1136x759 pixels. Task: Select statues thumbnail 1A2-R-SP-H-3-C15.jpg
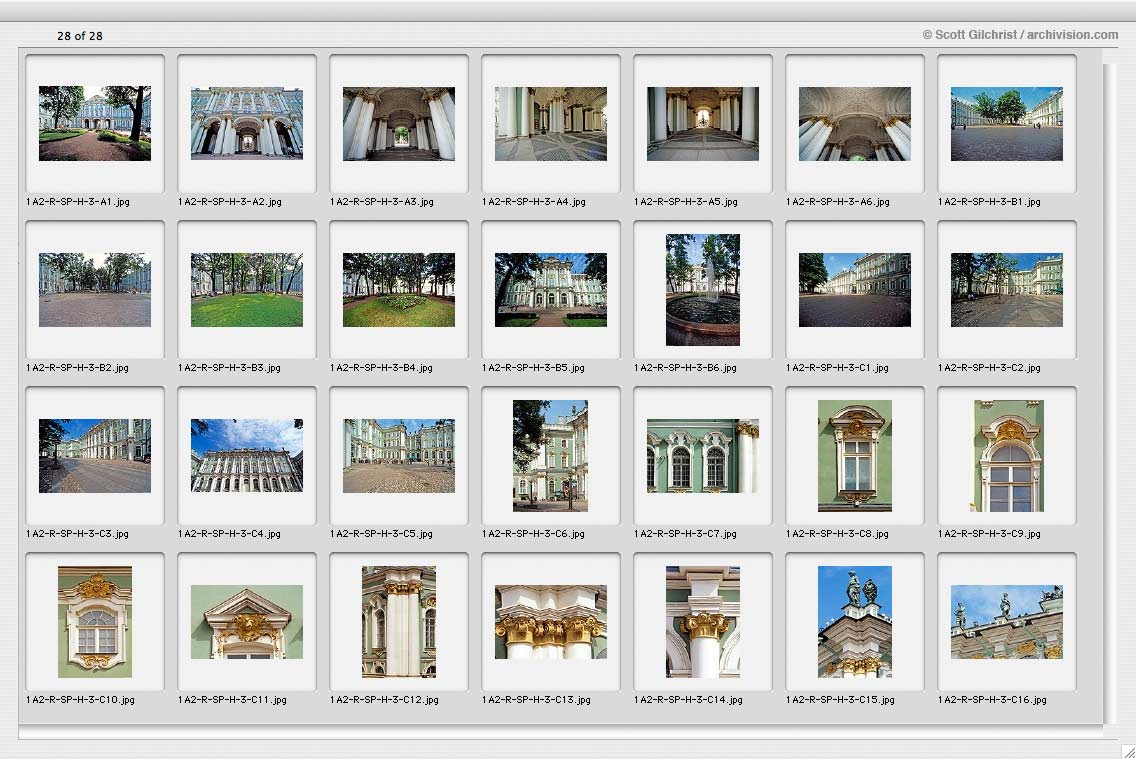point(855,621)
